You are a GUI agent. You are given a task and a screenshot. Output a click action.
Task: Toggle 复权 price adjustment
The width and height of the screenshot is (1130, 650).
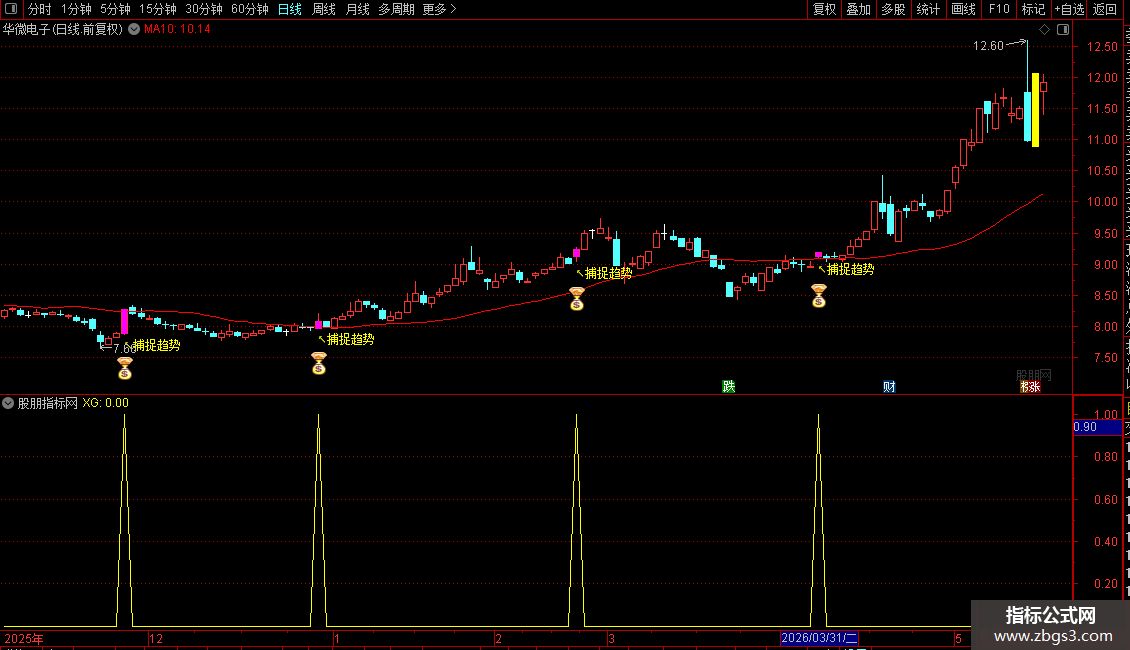[824, 9]
